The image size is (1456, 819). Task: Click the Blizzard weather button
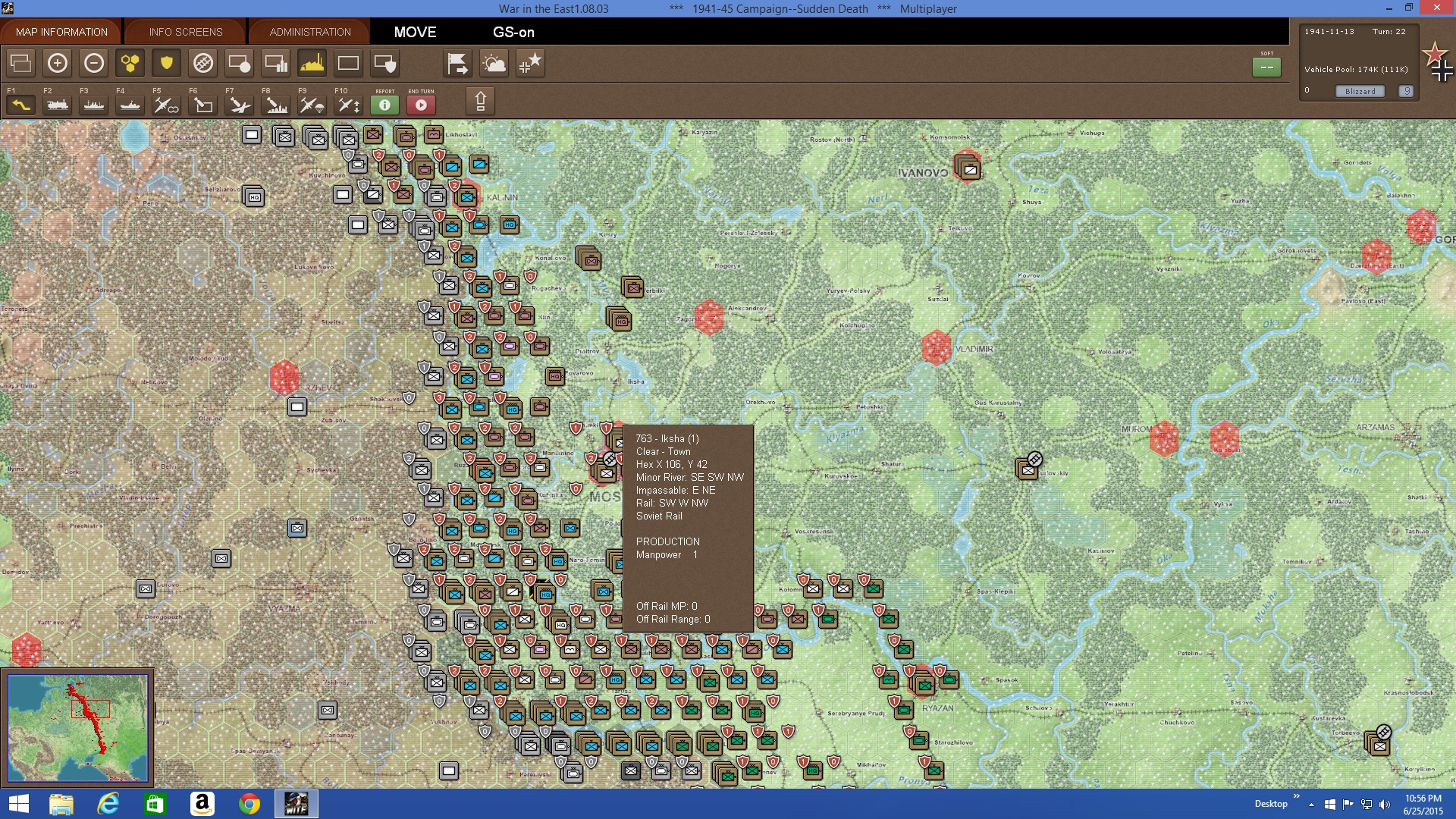click(1360, 91)
